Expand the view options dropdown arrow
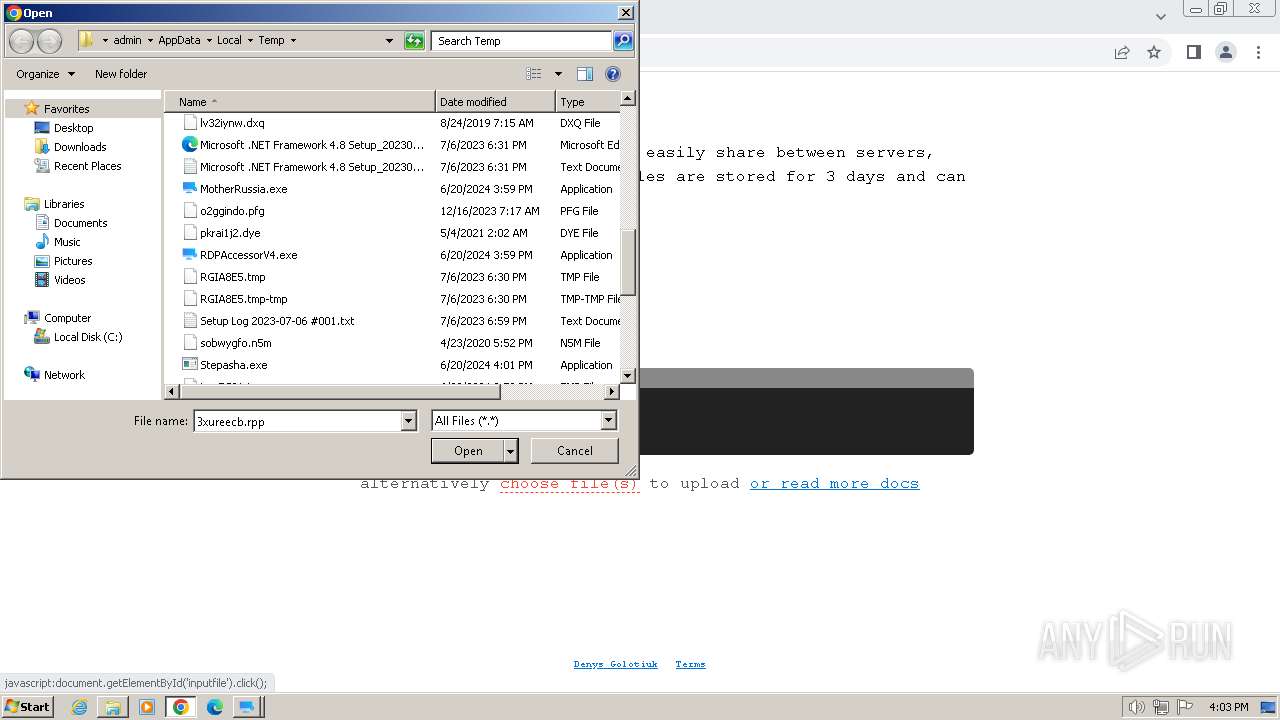Screen dimensions: 1280x720 point(558,74)
